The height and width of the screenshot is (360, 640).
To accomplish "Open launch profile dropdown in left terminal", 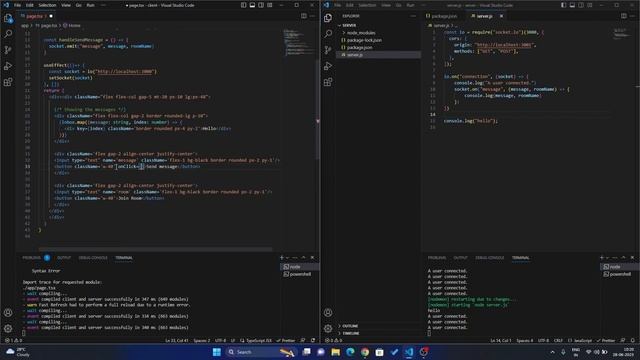I will [x=287, y=258].
